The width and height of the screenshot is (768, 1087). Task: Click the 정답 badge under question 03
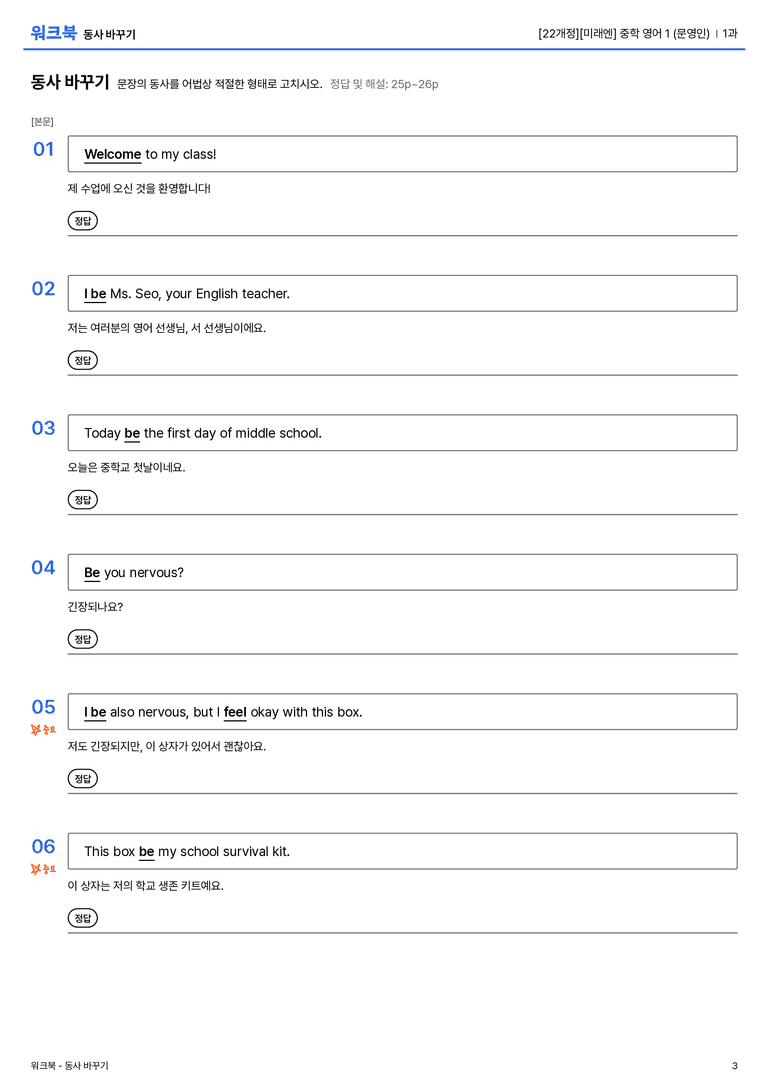click(x=82, y=499)
